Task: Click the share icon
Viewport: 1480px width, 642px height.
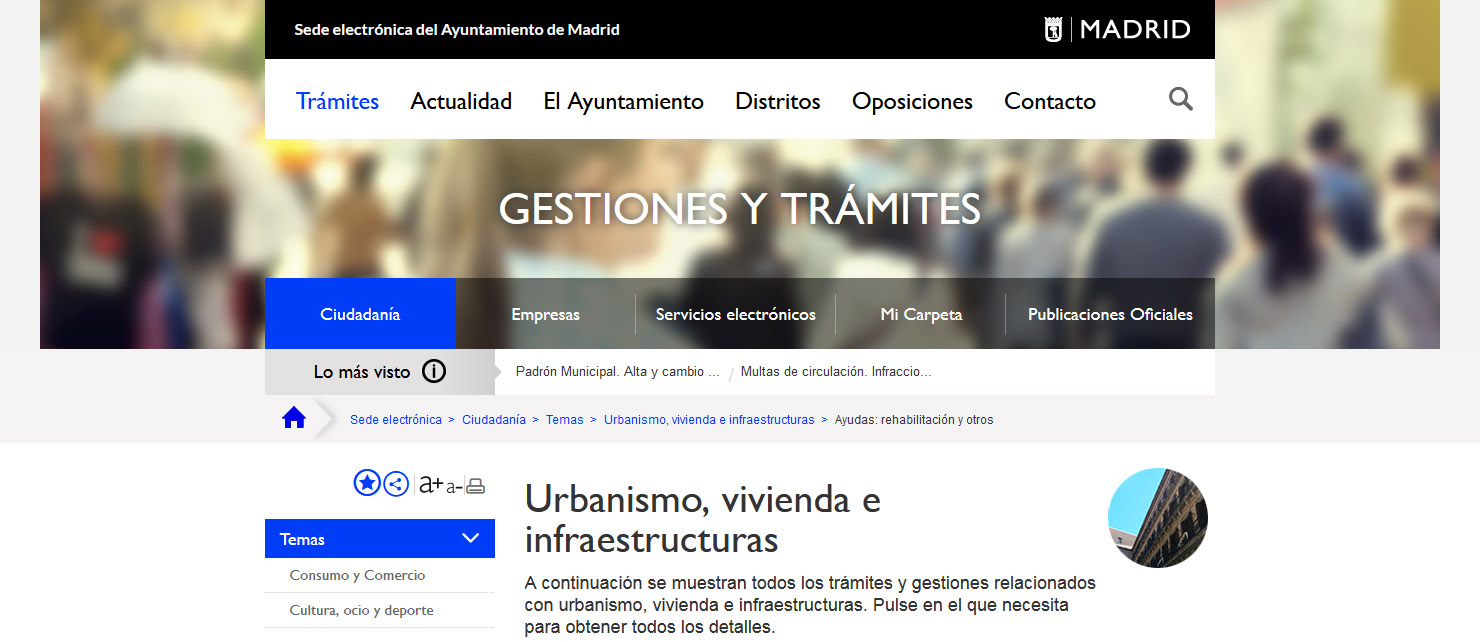Action: [x=396, y=484]
